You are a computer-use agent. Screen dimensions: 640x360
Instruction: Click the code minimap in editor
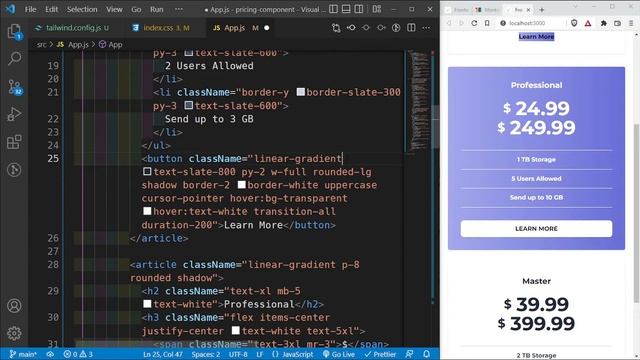[419, 102]
